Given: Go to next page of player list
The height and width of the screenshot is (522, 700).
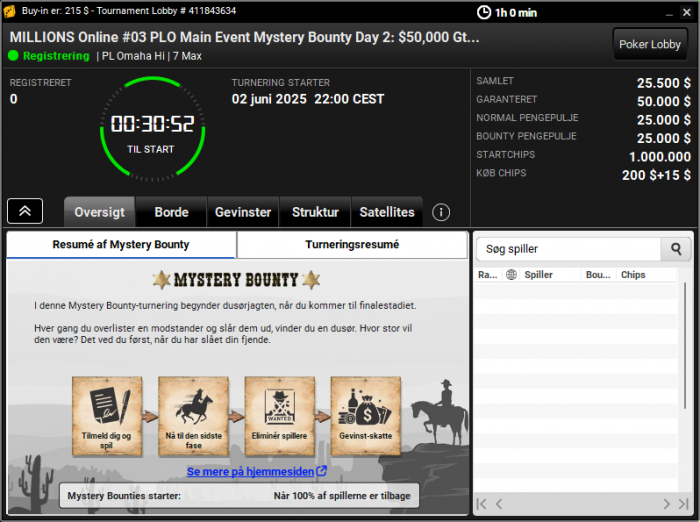Looking at the screenshot, I should point(667,504).
